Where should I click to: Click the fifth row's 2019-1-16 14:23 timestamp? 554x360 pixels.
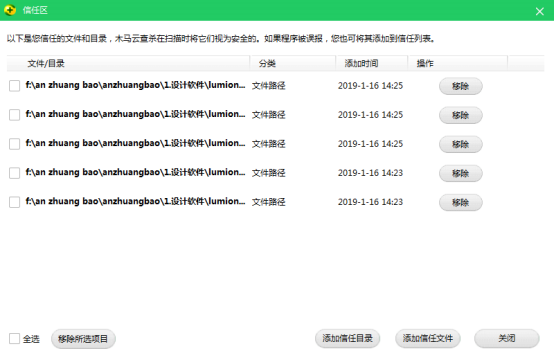click(x=370, y=202)
